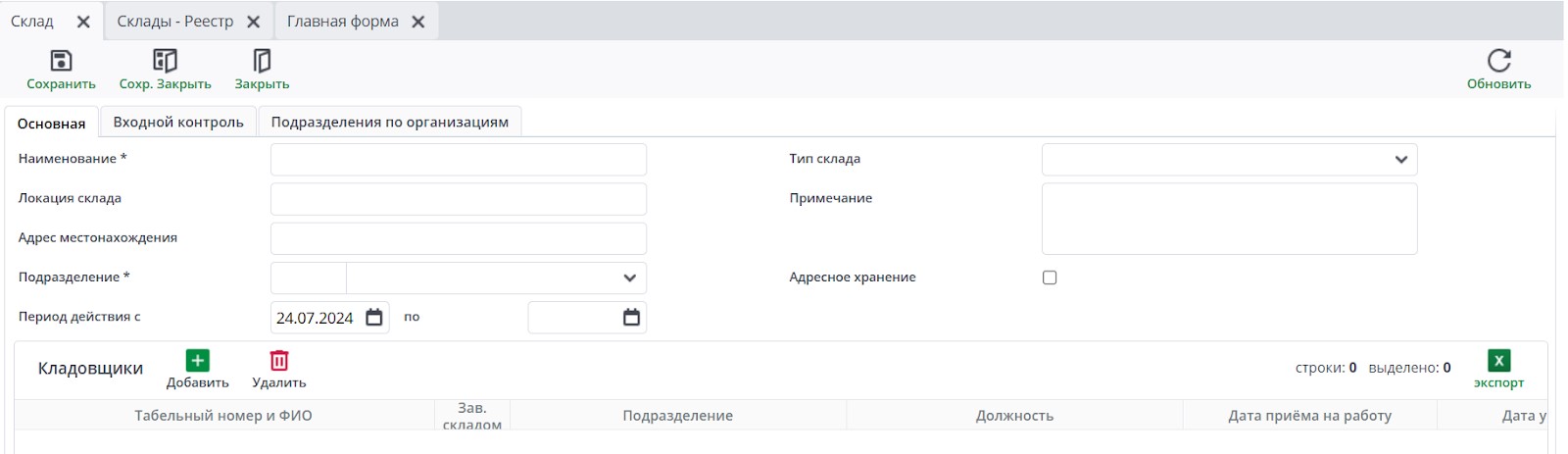The image size is (1568, 454).
Task: Sort by the Должность column header
Action: pos(1014,416)
